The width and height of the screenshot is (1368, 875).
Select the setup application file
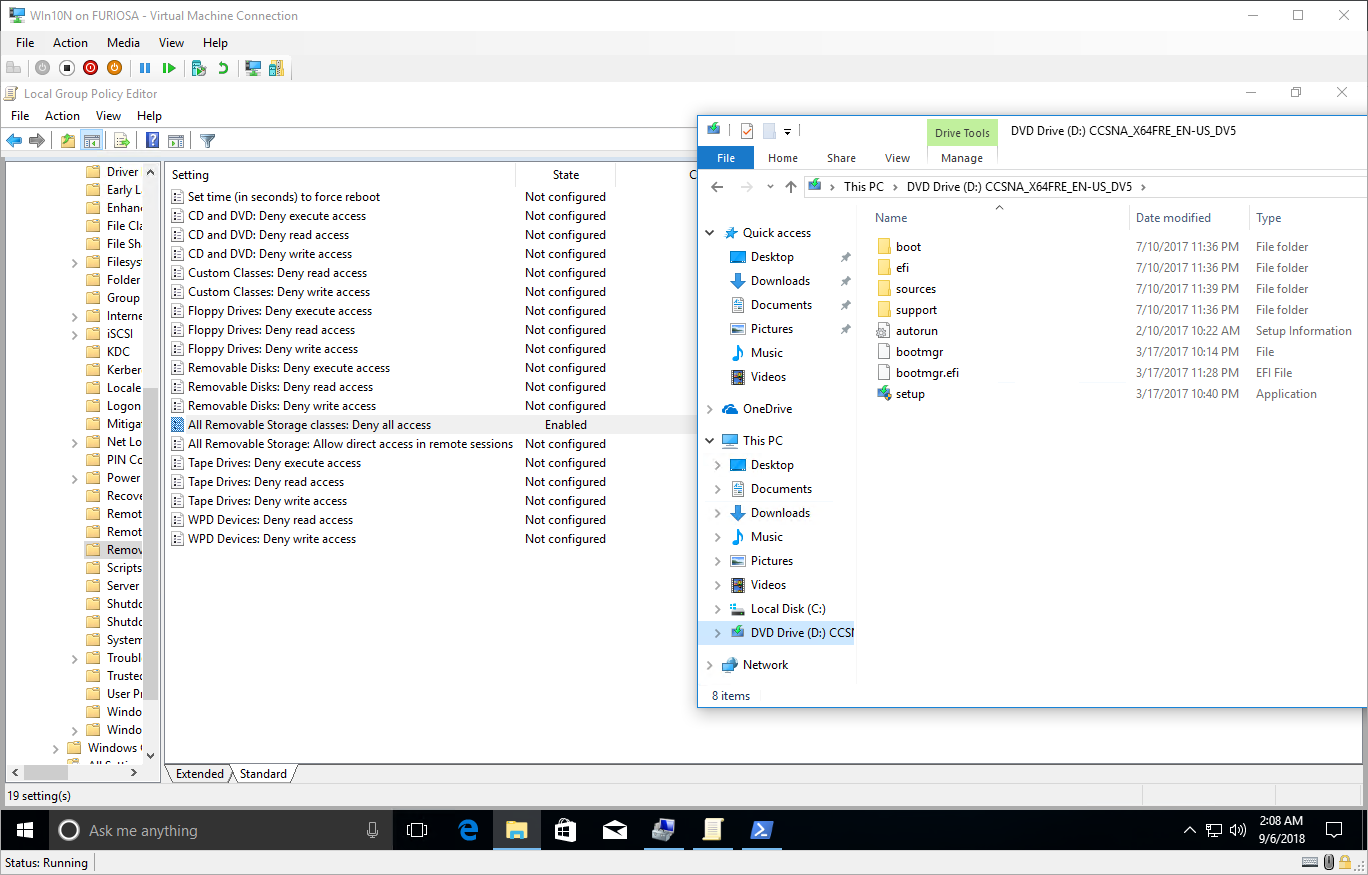pyautogui.click(x=910, y=394)
